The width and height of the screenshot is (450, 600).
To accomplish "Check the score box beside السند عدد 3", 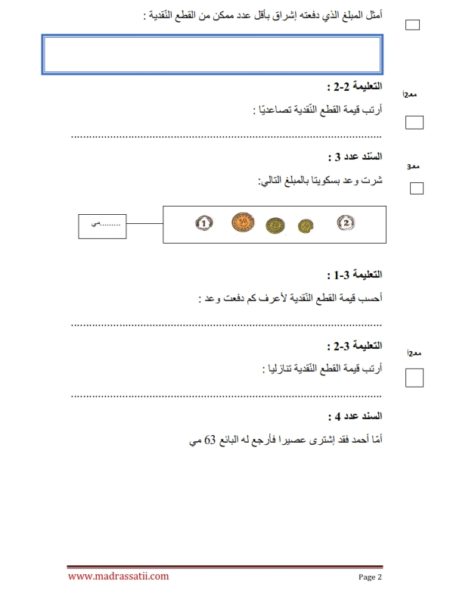I will point(417,188).
